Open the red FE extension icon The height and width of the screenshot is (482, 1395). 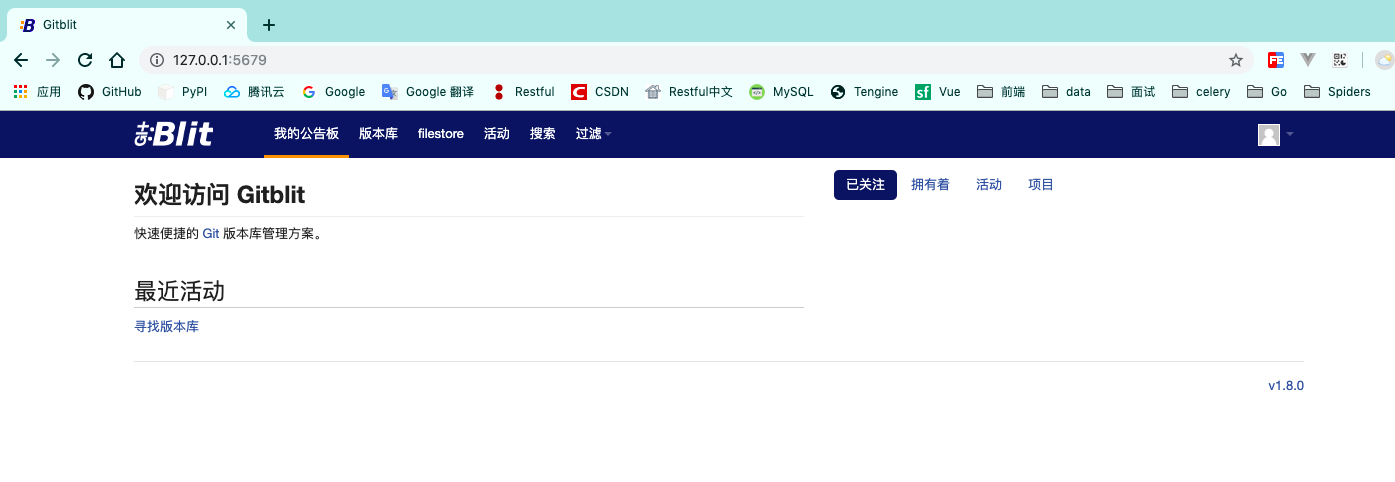(1276, 60)
